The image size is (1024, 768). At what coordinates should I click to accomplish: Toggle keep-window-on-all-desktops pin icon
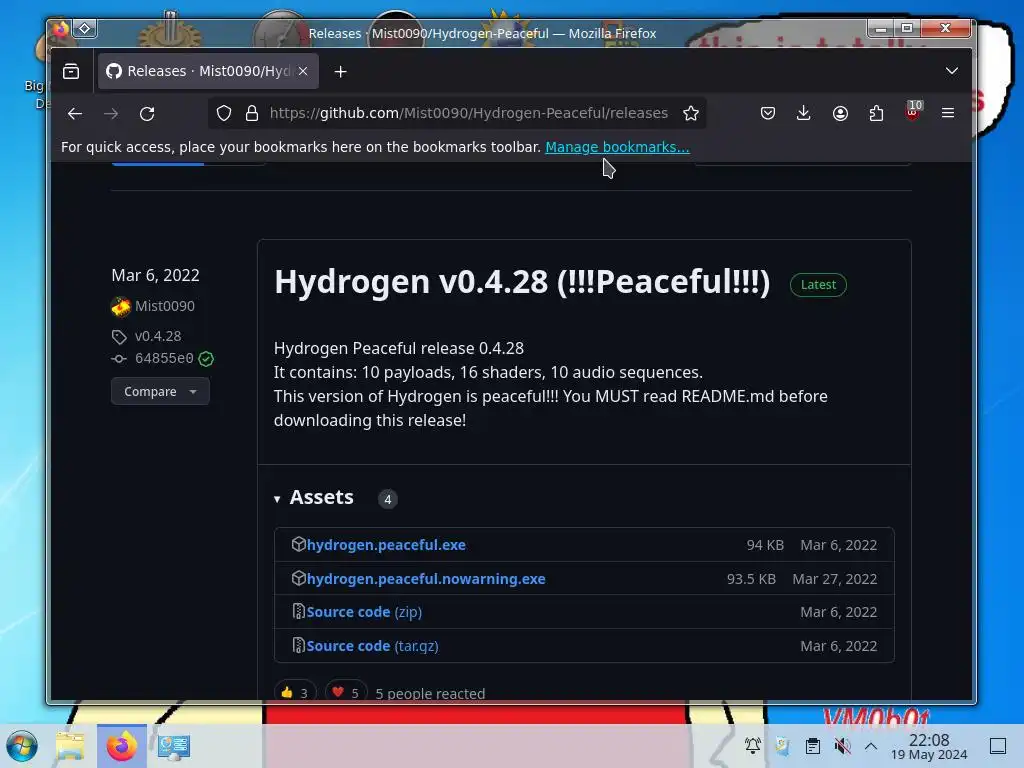click(x=85, y=29)
